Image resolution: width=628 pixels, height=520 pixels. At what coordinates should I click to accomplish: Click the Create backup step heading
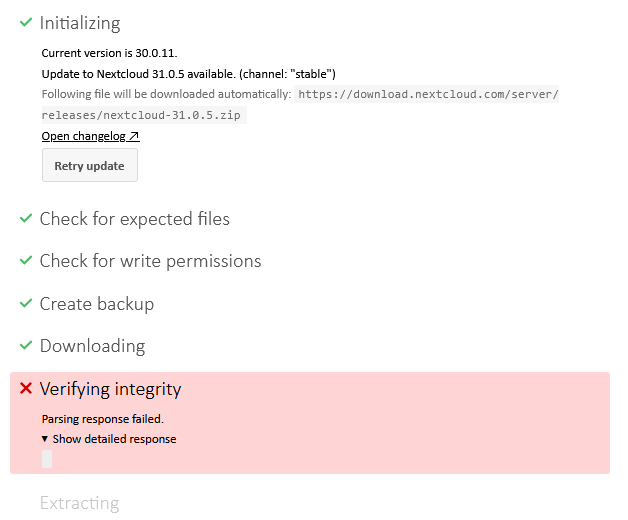[x=97, y=304]
